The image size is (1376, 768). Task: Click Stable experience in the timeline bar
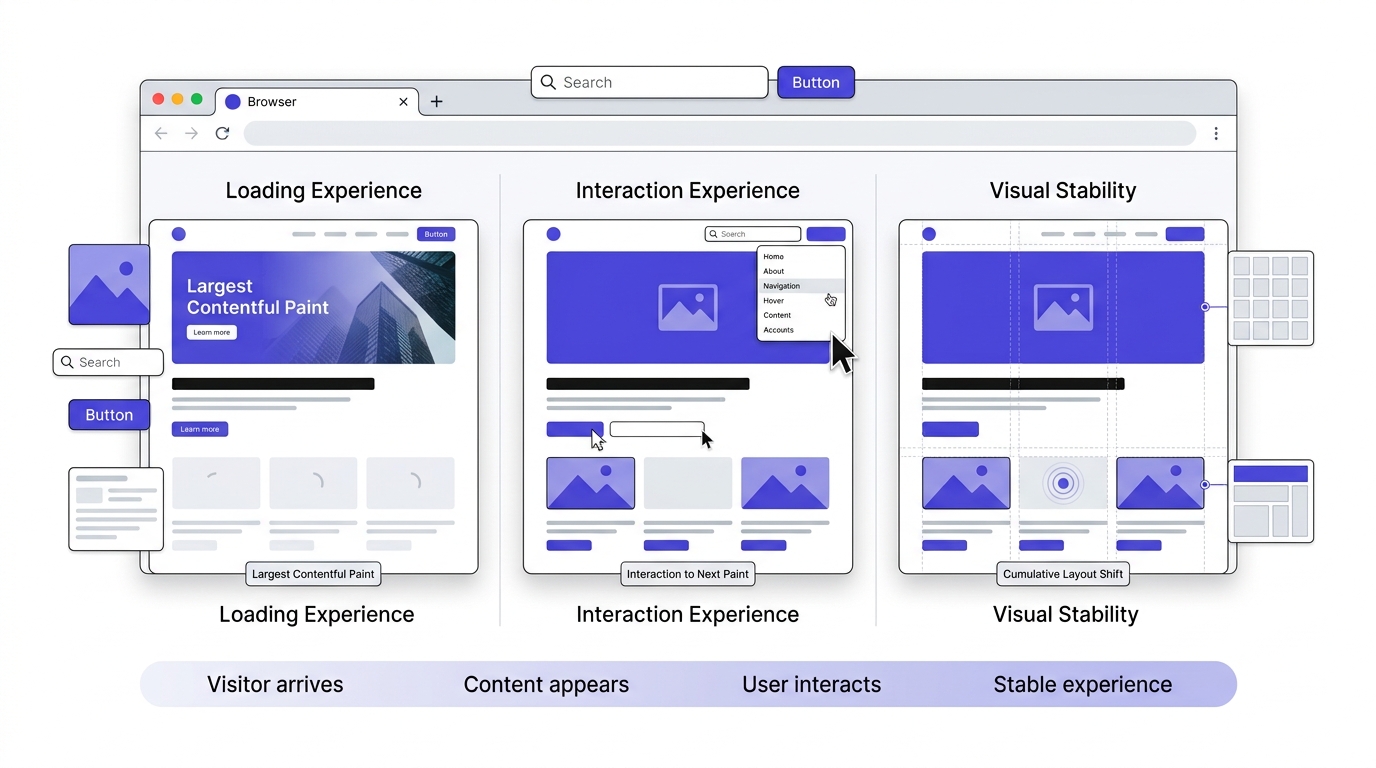1083,685
